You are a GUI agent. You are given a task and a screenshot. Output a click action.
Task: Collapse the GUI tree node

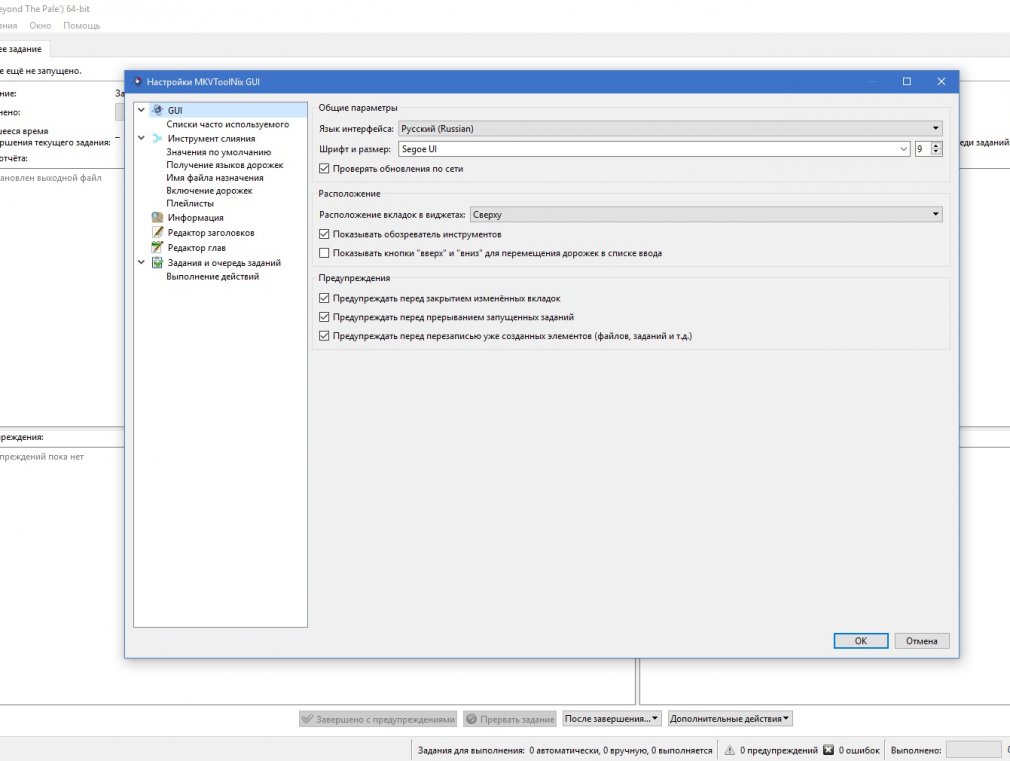tap(141, 110)
